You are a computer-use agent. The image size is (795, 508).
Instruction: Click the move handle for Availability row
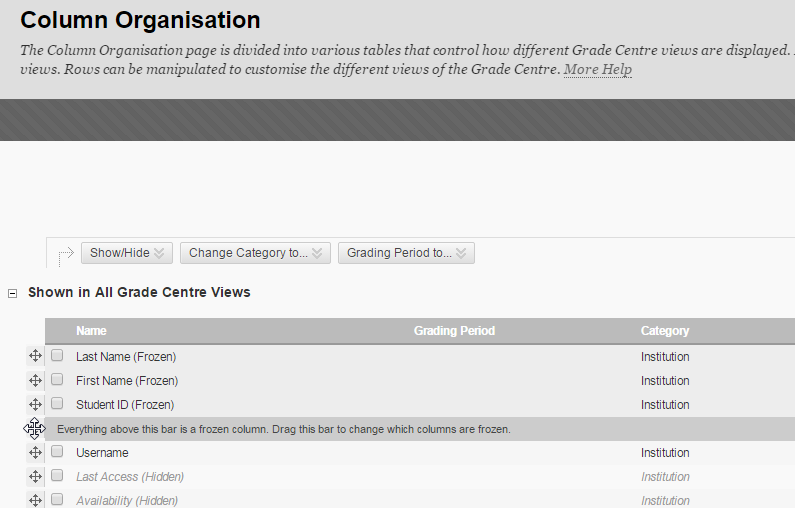tap(35, 500)
